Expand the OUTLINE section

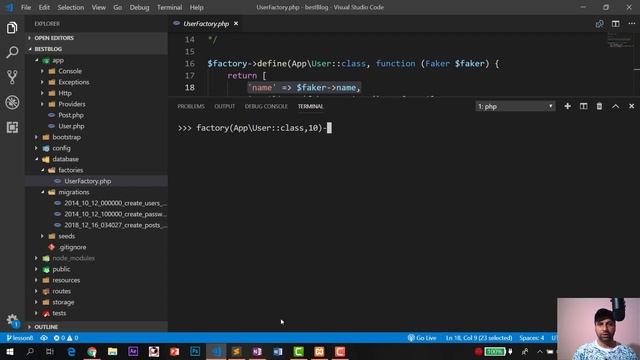(x=46, y=327)
